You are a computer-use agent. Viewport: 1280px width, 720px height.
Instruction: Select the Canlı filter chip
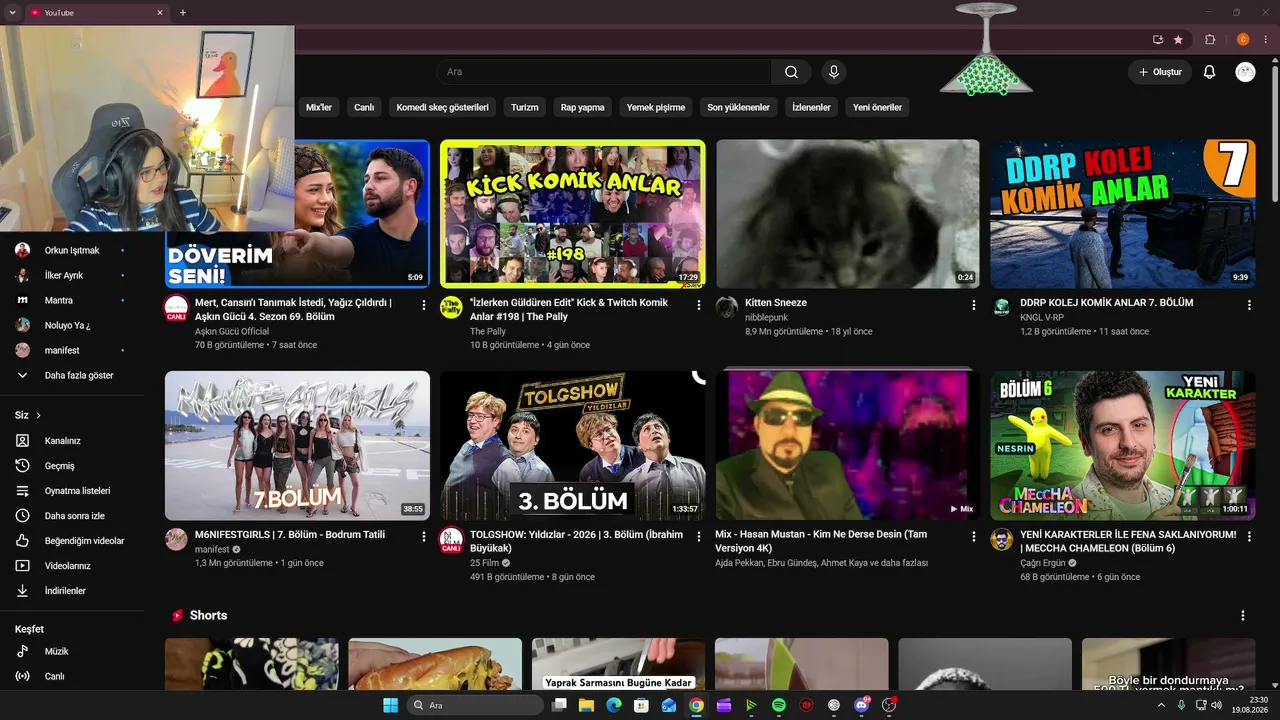point(364,107)
